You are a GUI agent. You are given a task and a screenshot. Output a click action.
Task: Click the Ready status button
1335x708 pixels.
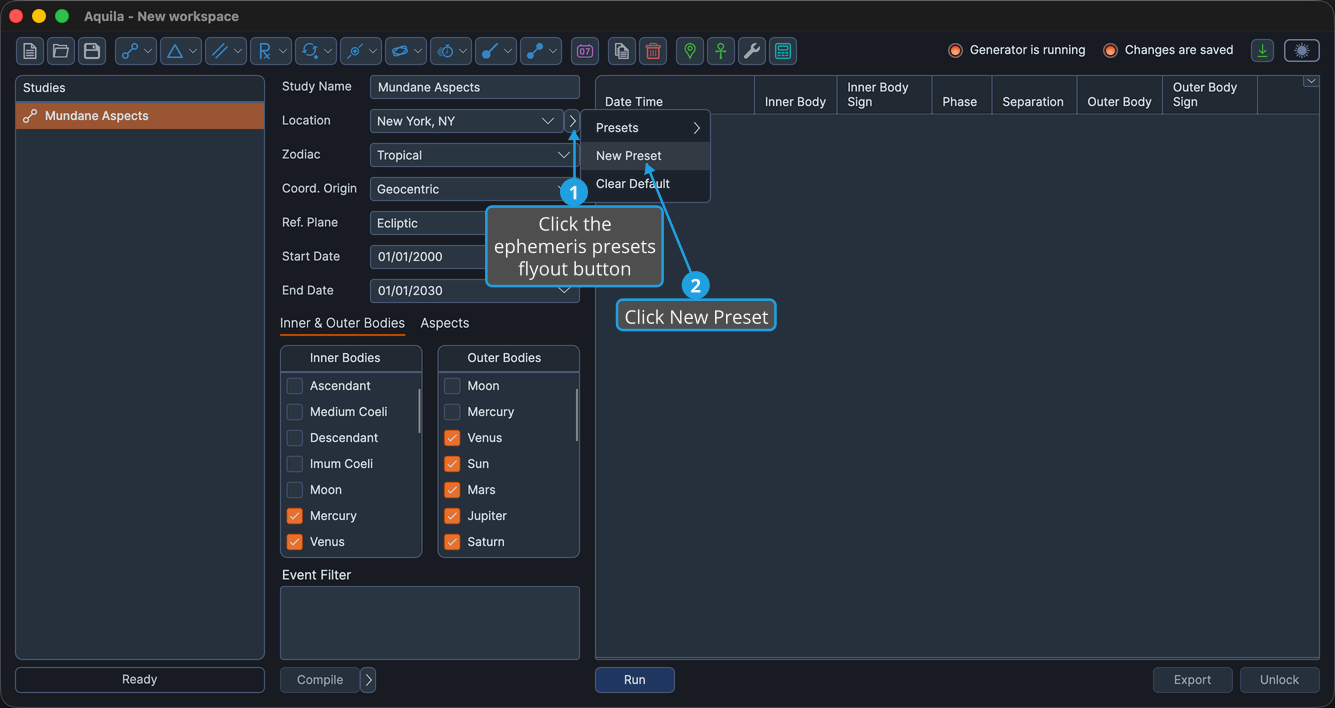140,680
